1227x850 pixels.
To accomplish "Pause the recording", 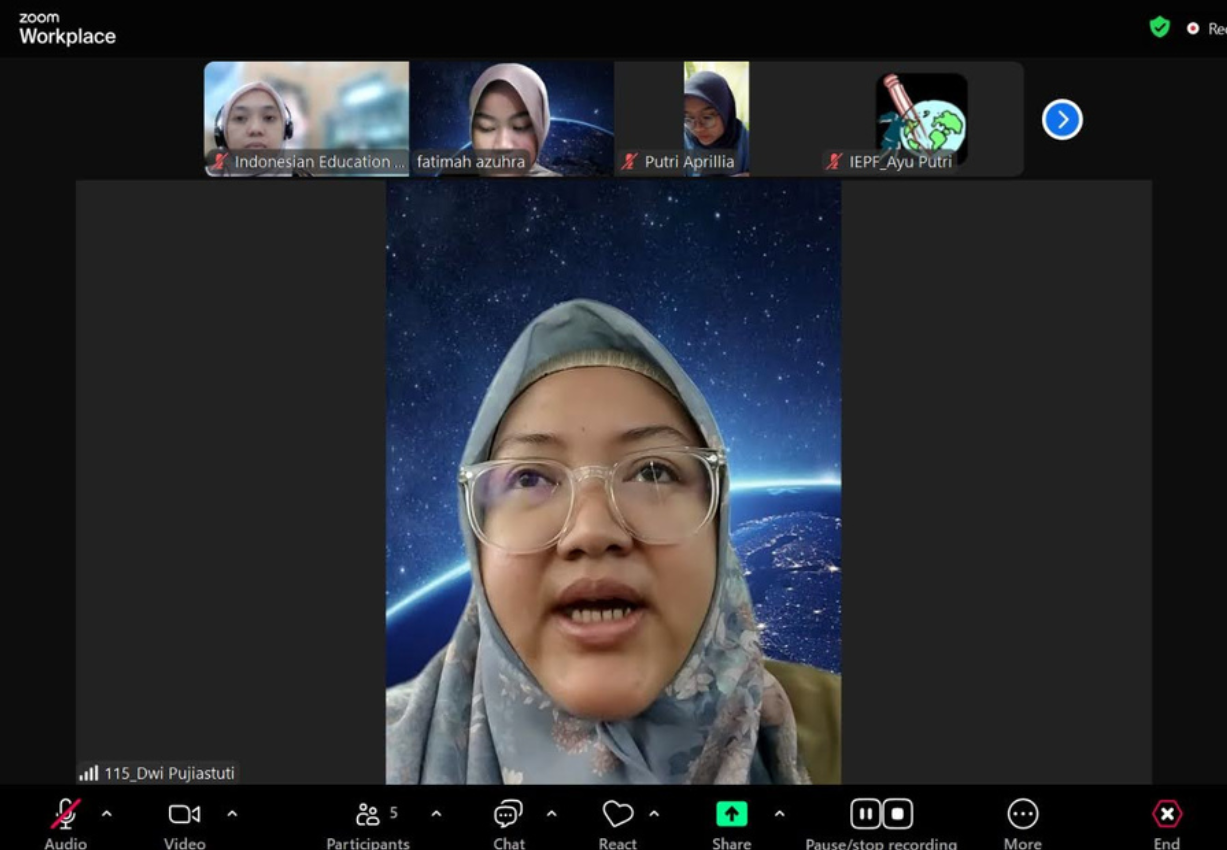I will [x=865, y=815].
